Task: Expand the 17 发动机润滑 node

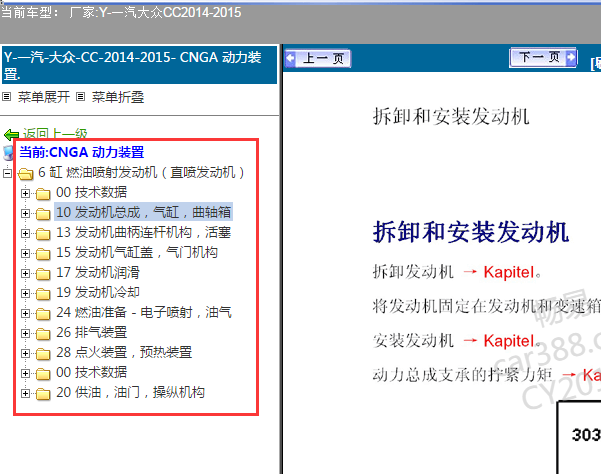Action: click(25, 273)
